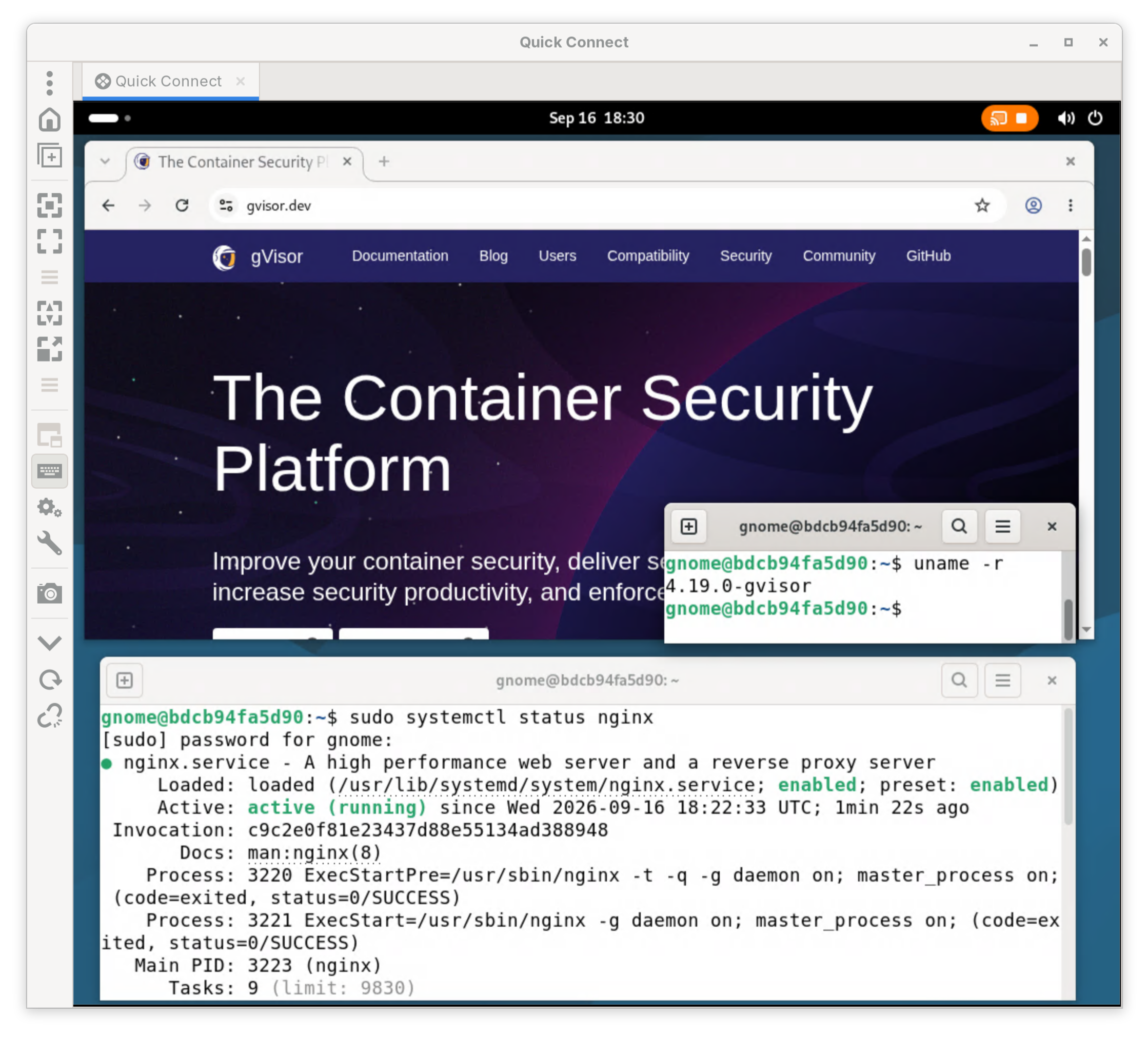Open the GitHub nav link
The height and width of the screenshot is (1037, 1148).
[x=928, y=256]
